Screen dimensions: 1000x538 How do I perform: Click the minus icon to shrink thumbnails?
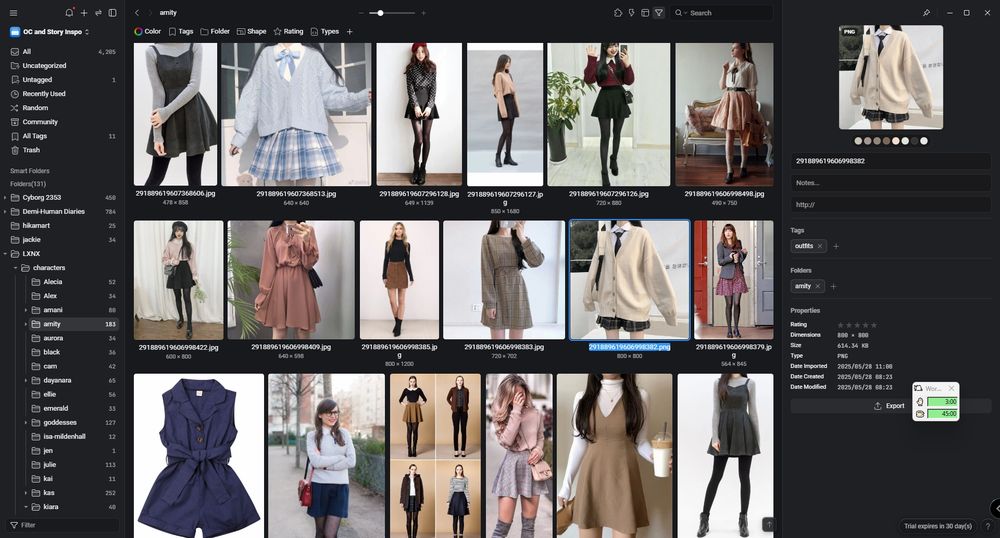point(362,13)
